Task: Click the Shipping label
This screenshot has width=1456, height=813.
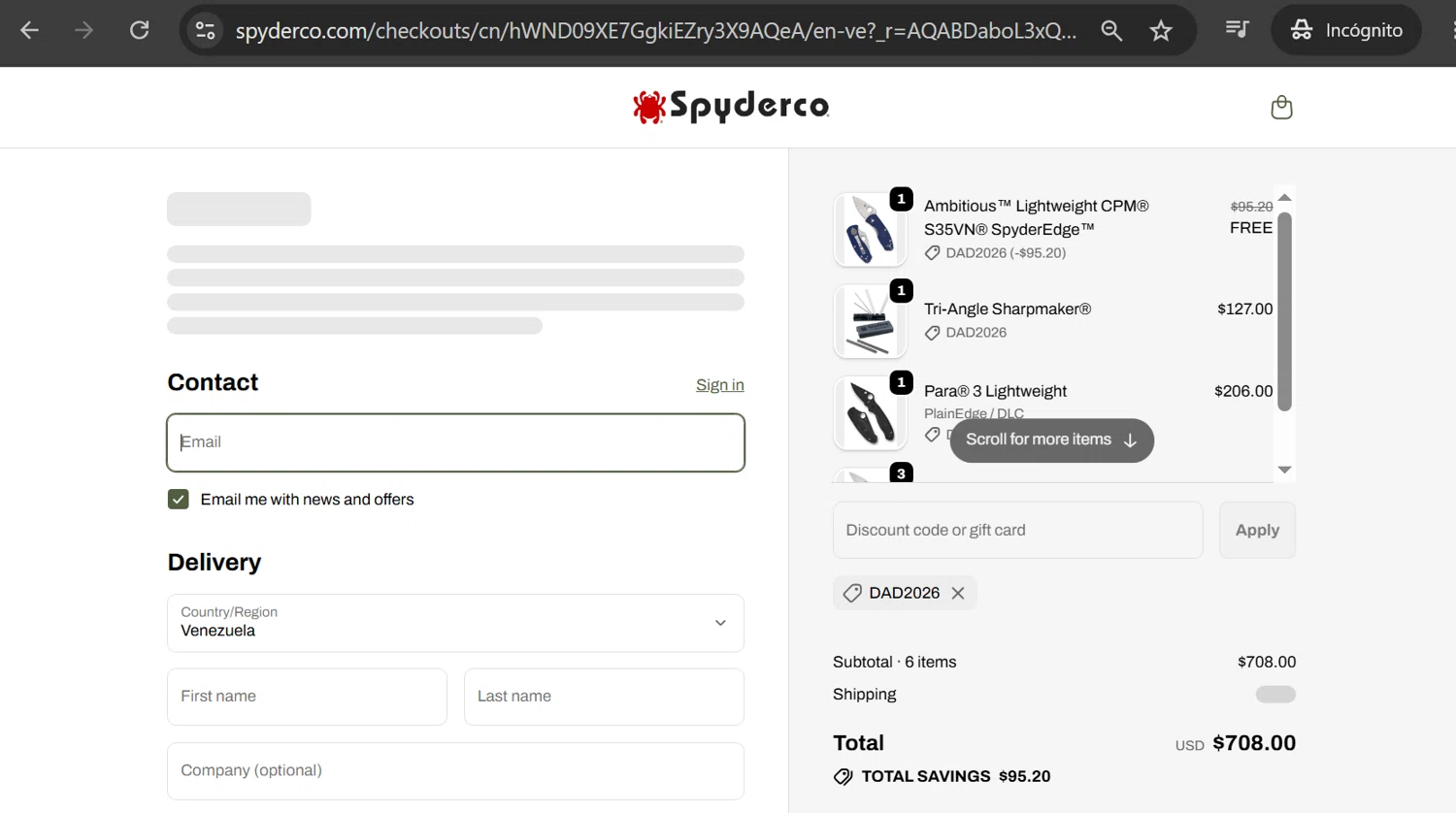Action: 864,695
